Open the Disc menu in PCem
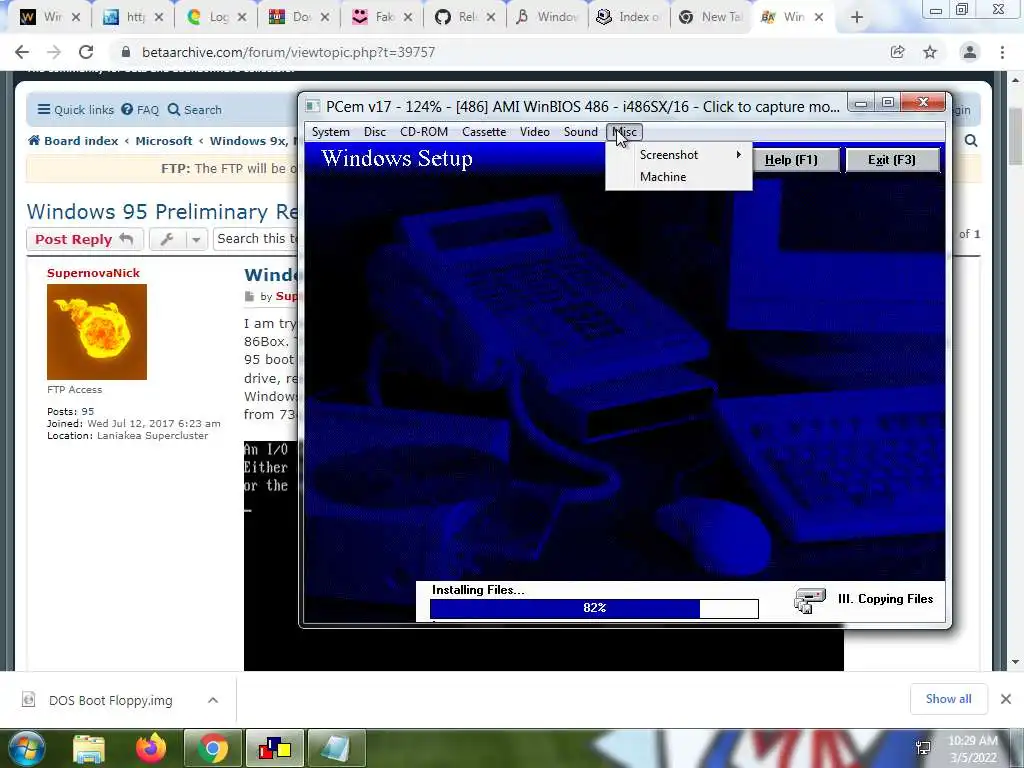 click(375, 132)
